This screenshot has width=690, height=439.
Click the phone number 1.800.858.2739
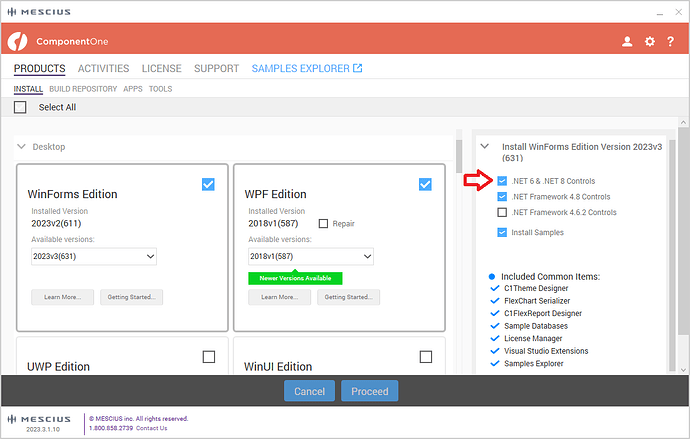[111, 428]
